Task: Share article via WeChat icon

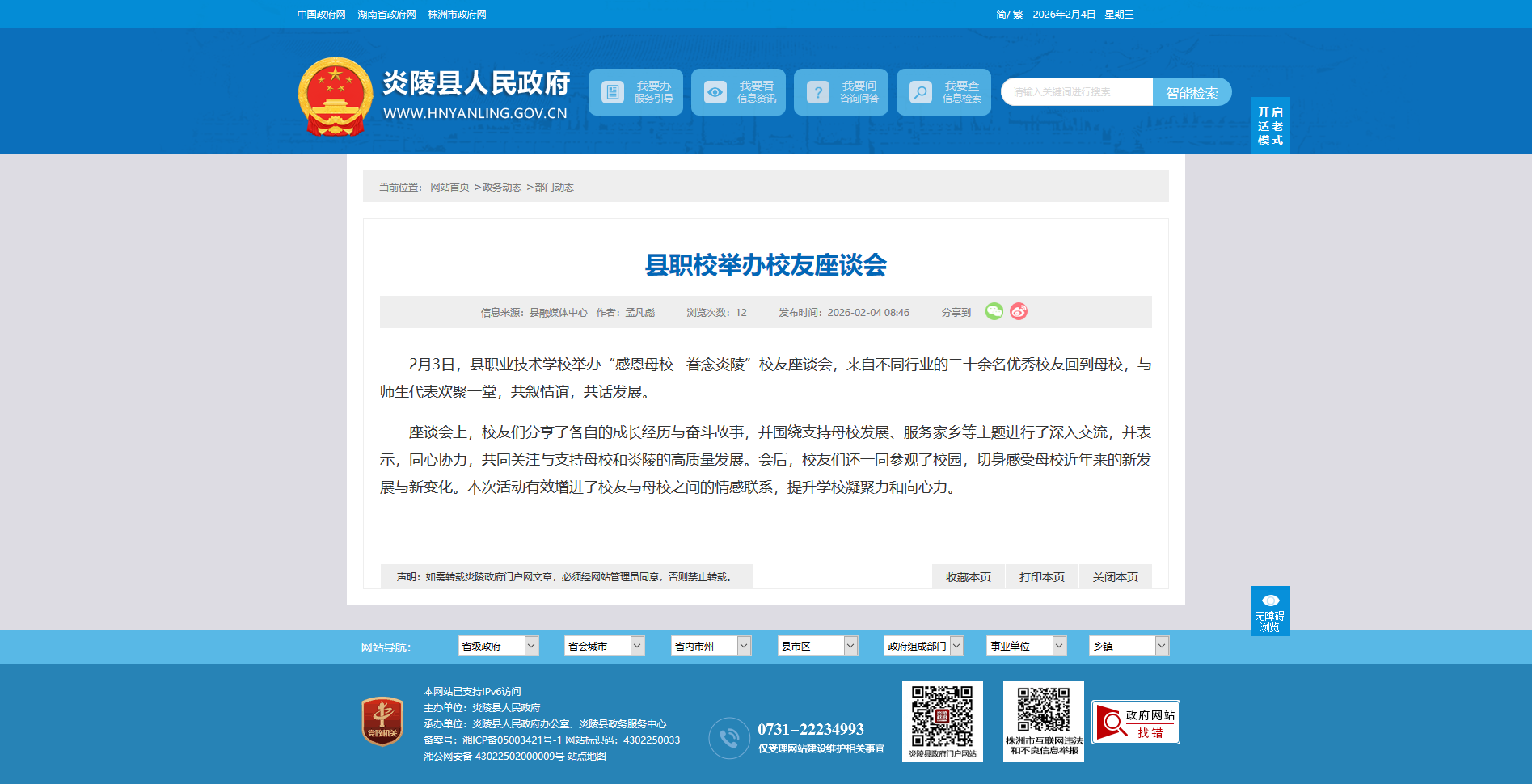Action: (x=994, y=311)
